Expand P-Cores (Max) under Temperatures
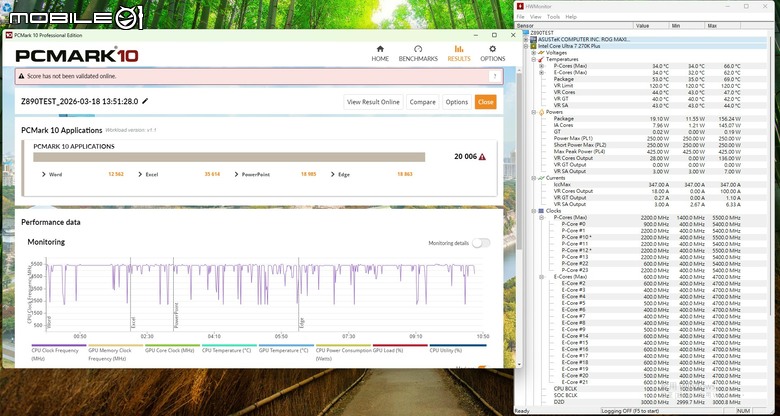Screen dimensions: 780x416 (x=542, y=66)
